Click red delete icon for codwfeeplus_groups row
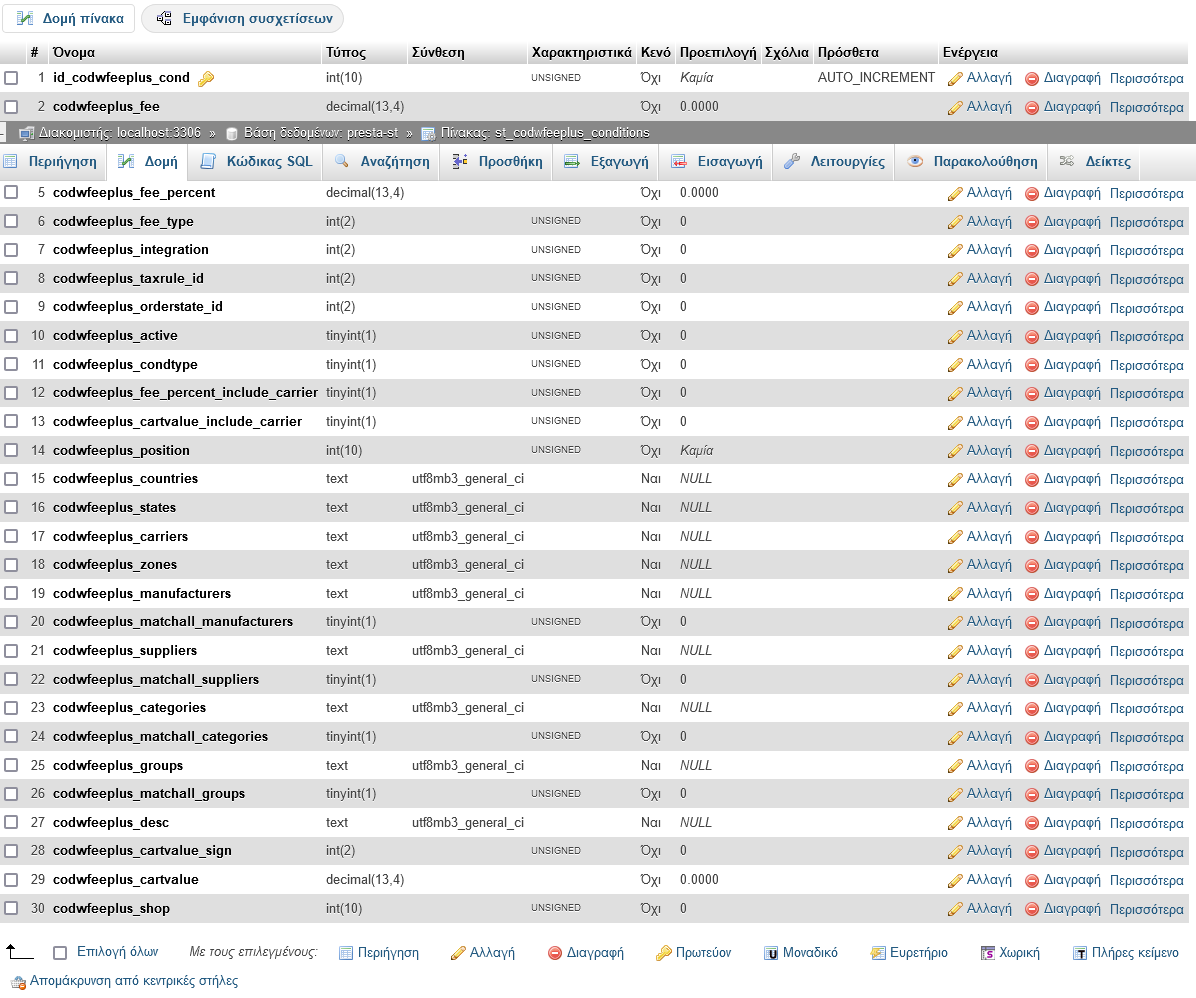Viewport: 1196px width, 998px height. [1032, 766]
